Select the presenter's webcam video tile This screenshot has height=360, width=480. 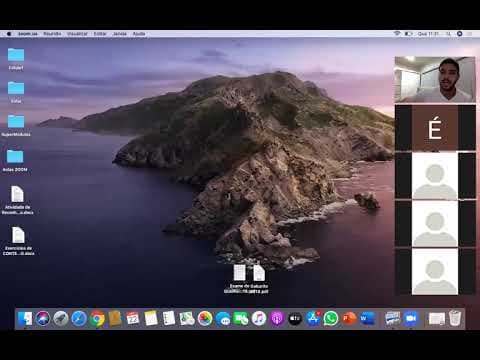[435, 79]
